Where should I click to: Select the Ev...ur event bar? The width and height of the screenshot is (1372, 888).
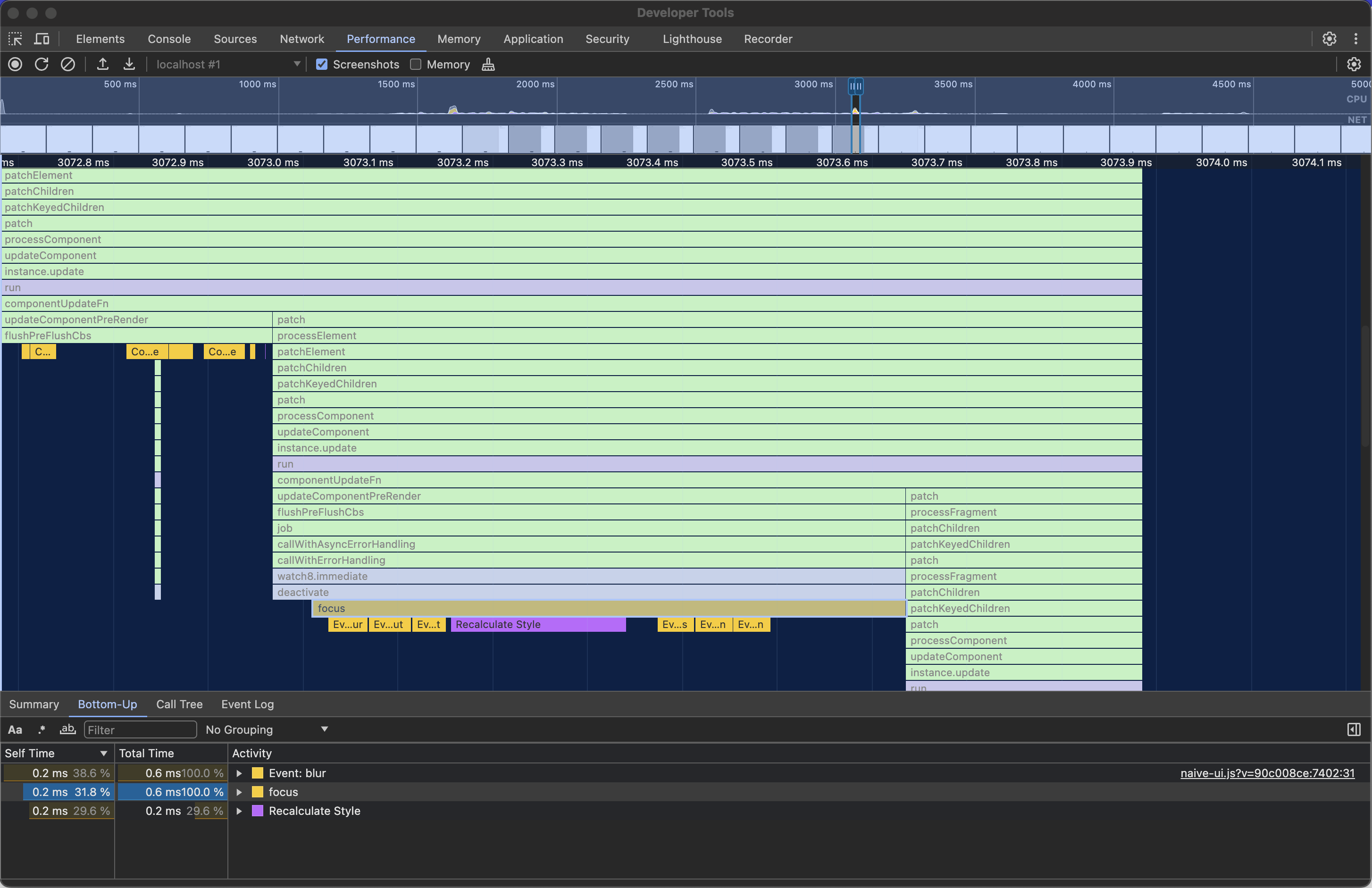tap(348, 625)
